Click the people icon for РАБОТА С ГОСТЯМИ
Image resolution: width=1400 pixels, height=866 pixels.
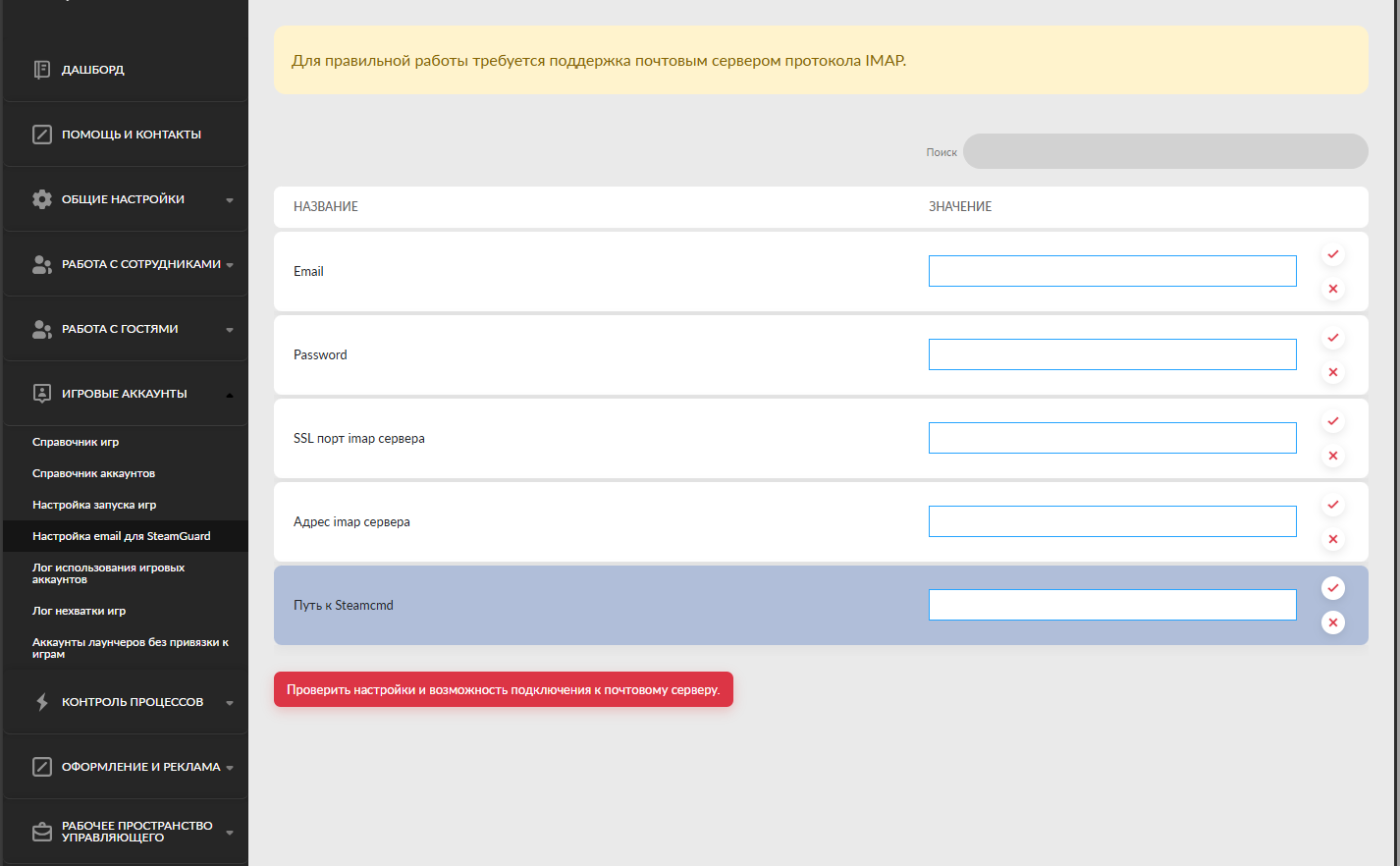pyautogui.click(x=42, y=329)
